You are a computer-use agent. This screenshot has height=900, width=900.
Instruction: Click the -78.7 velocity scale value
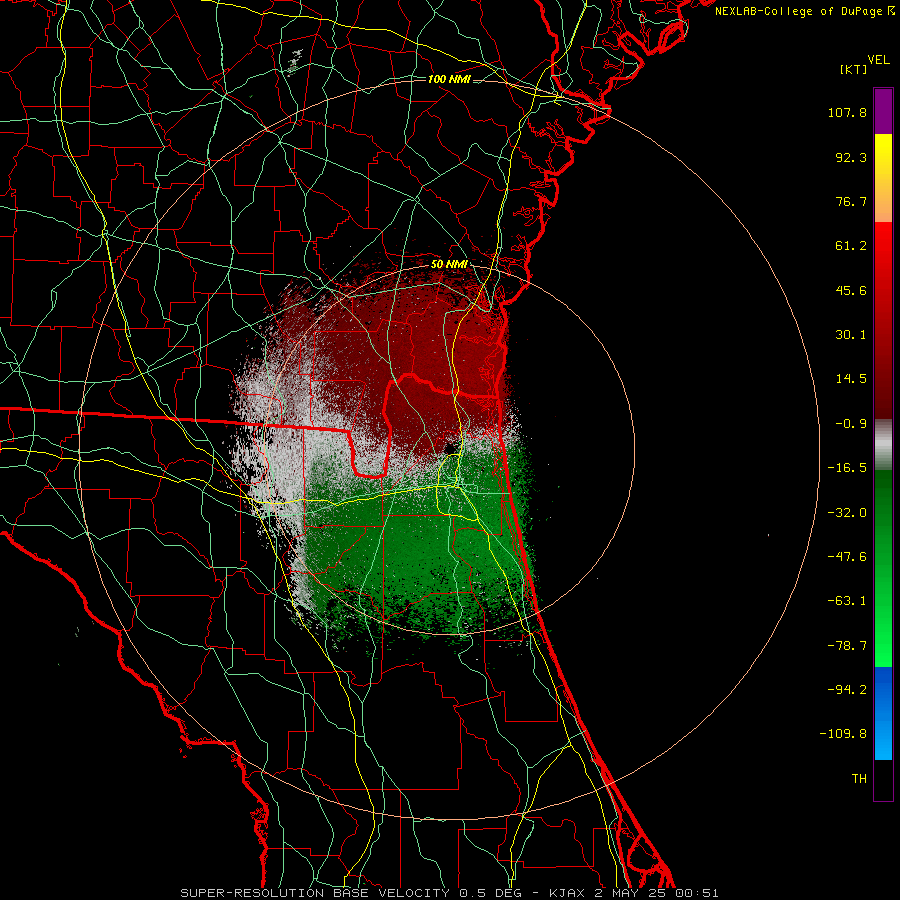[847, 646]
